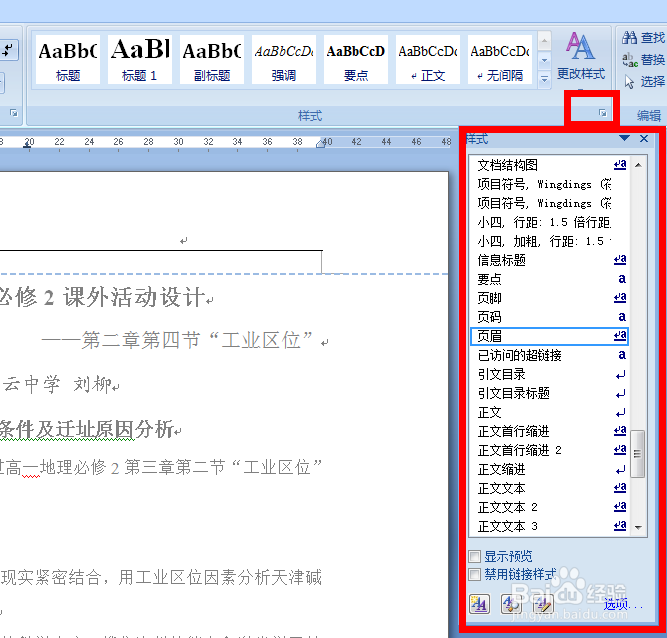667x638 pixels.
Task: Enable the 禁用链接样式 checkbox
Action: pos(474,575)
